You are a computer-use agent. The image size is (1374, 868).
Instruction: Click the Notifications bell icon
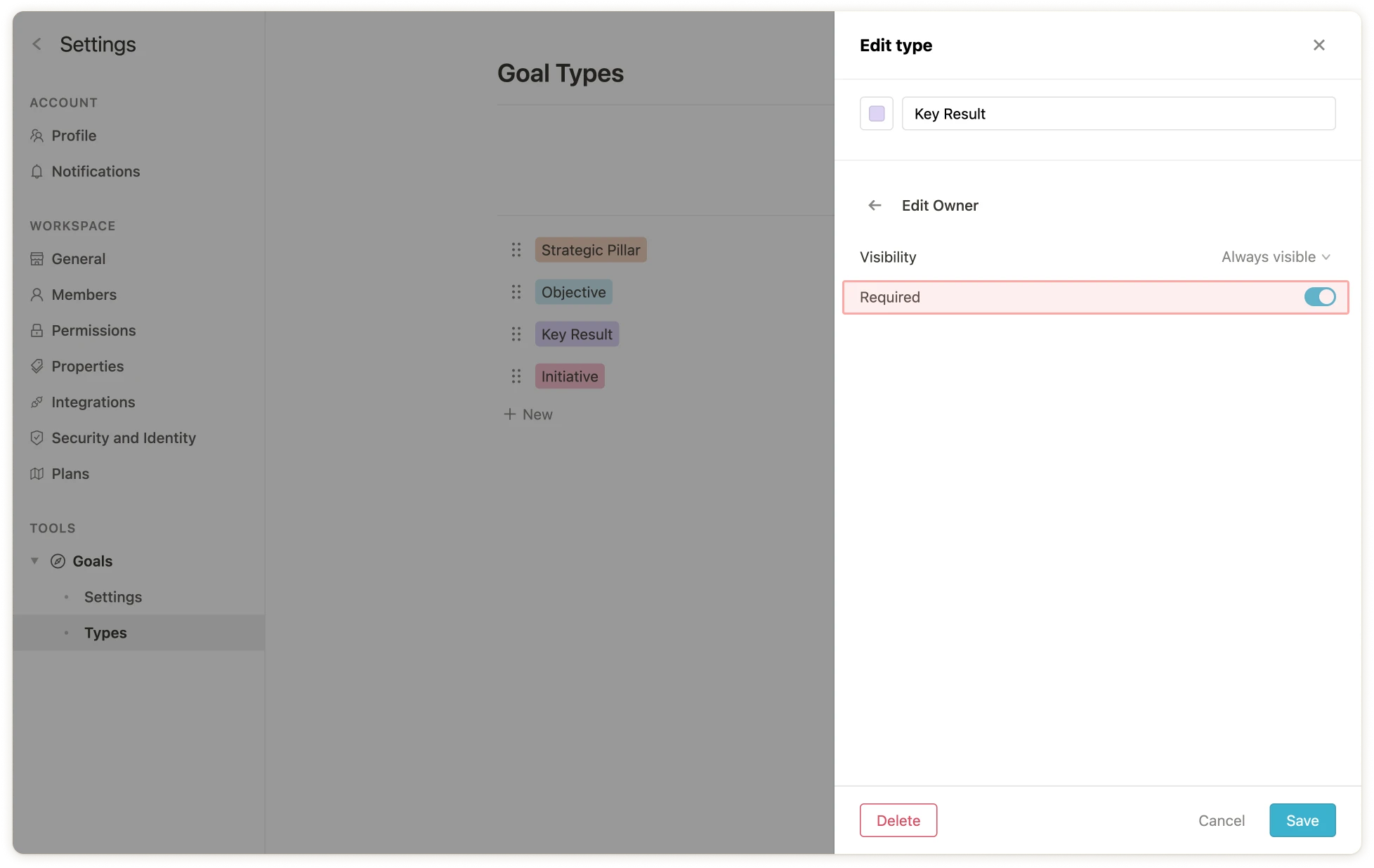(x=37, y=171)
